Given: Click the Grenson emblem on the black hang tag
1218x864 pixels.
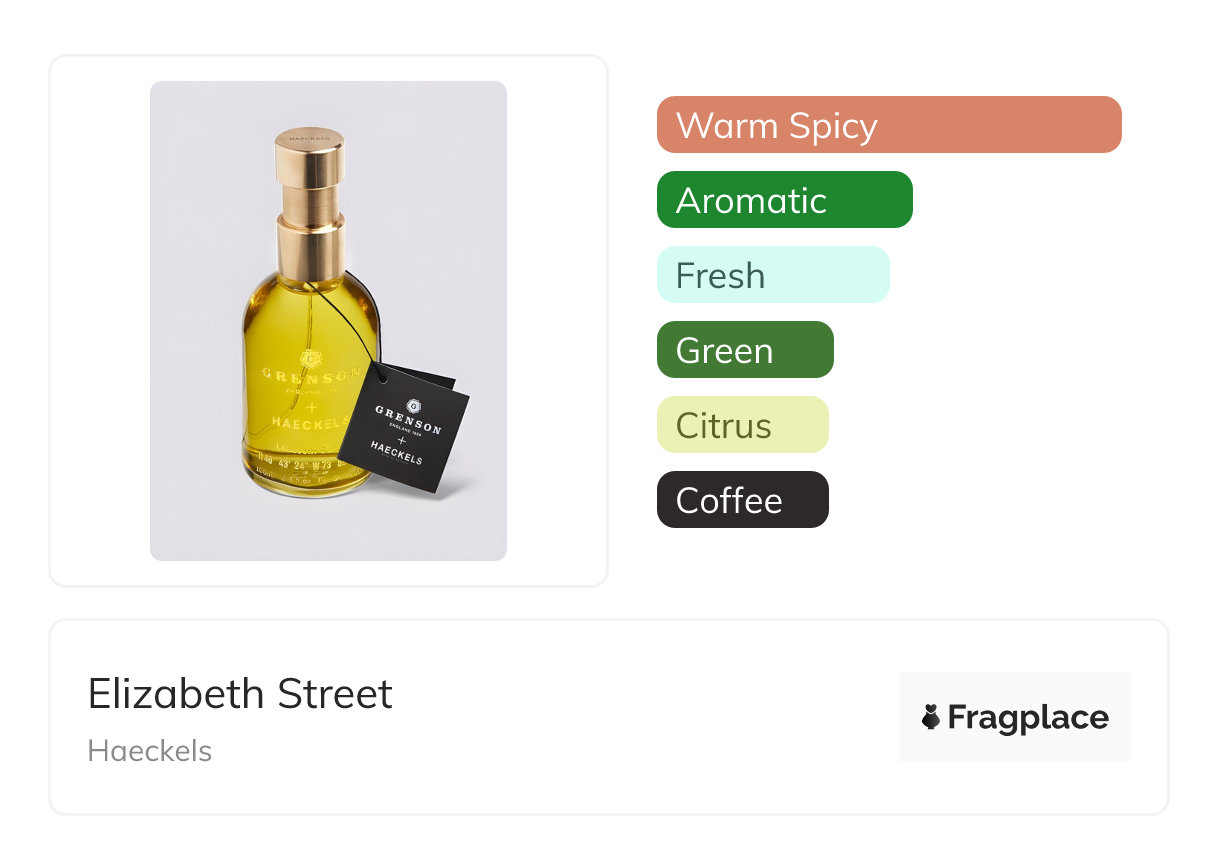Looking at the screenshot, I should [x=414, y=404].
